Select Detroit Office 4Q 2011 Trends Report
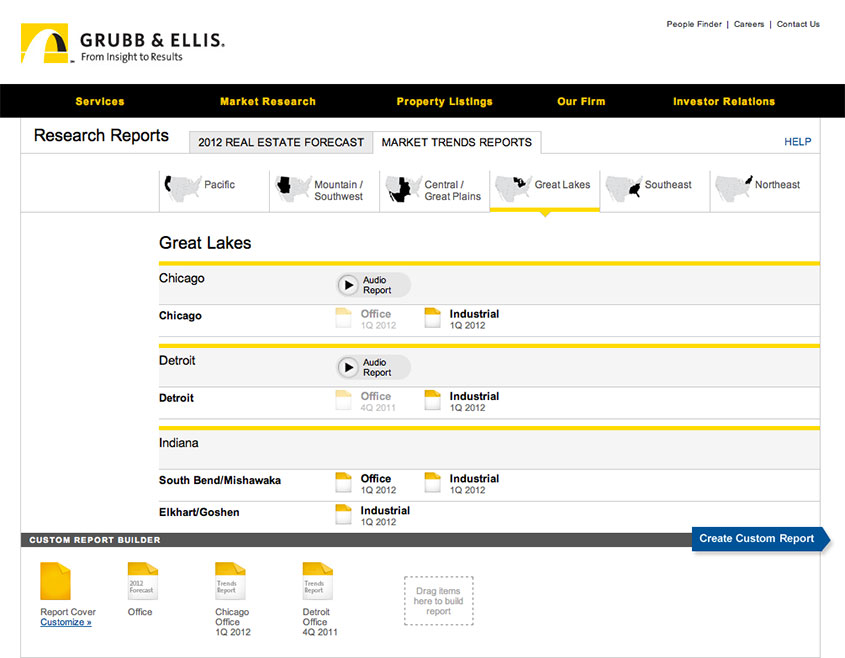 317,581
